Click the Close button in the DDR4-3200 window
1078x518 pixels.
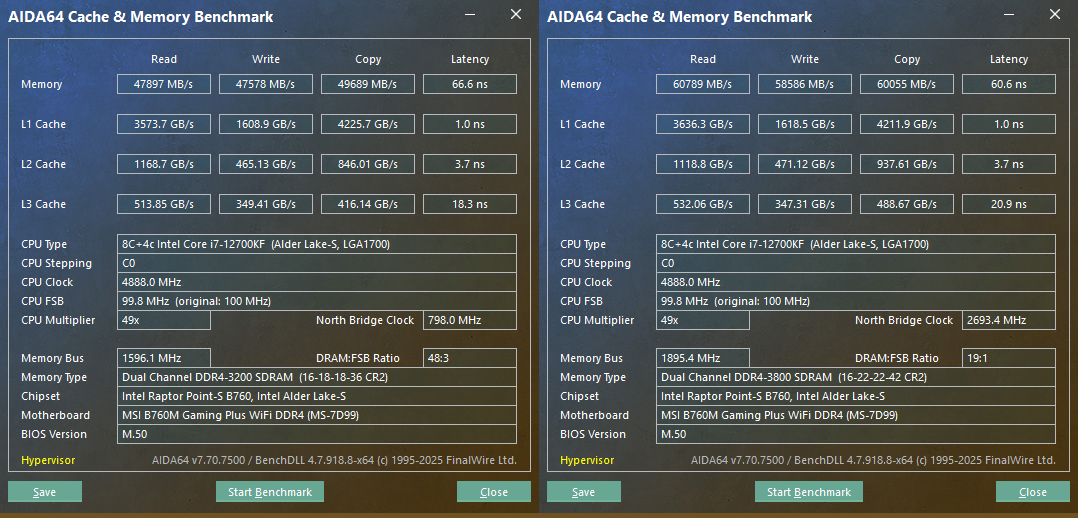coord(494,492)
